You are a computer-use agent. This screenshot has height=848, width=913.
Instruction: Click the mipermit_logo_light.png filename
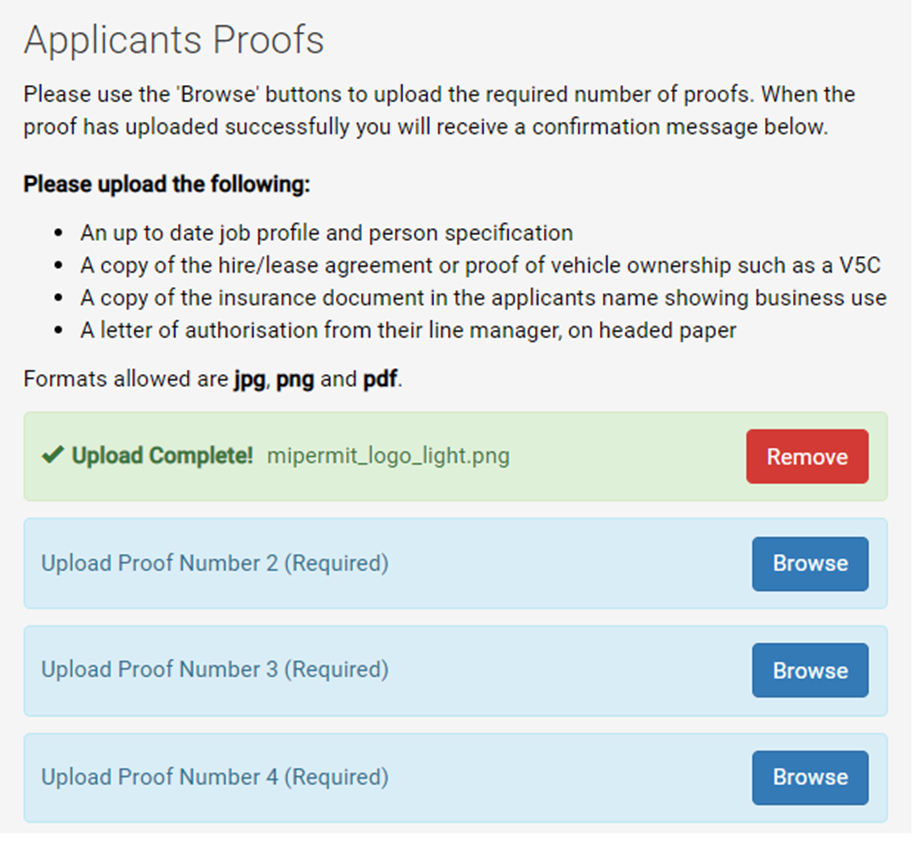[388, 456]
